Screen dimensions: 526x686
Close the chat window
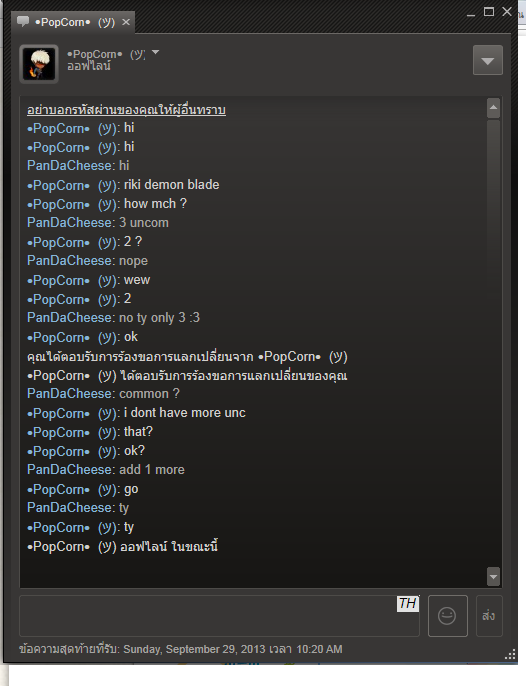[x=507, y=12]
